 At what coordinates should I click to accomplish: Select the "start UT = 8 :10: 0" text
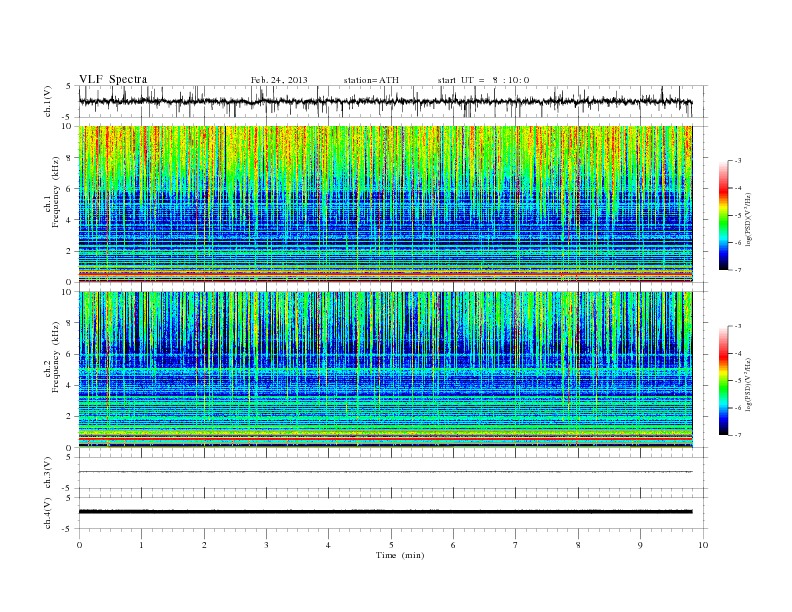(x=483, y=80)
